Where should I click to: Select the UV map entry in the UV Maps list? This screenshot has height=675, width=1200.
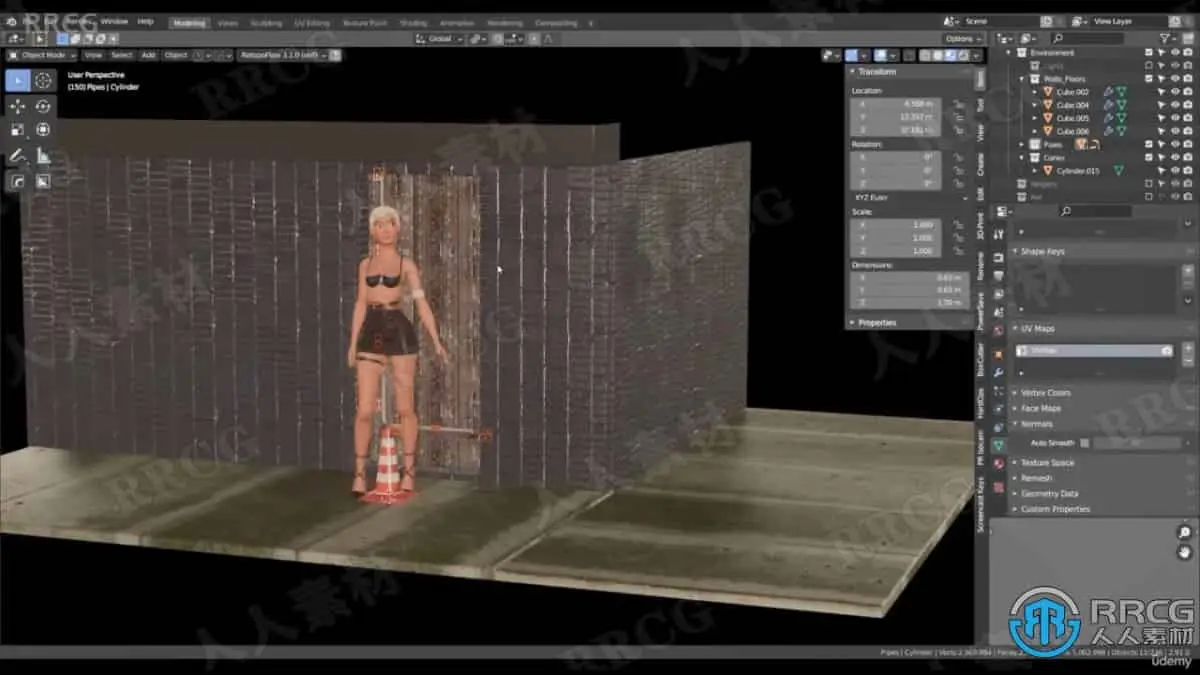1095,351
